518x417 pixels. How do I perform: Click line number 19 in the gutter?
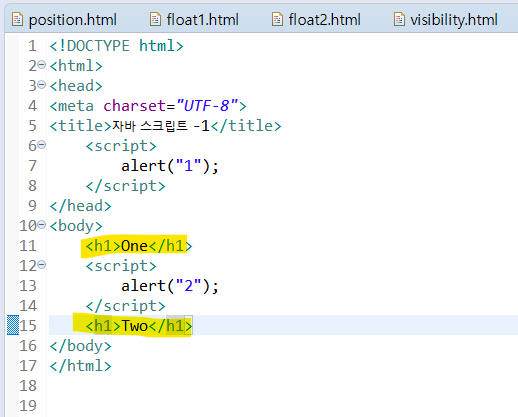(x=28, y=406)
